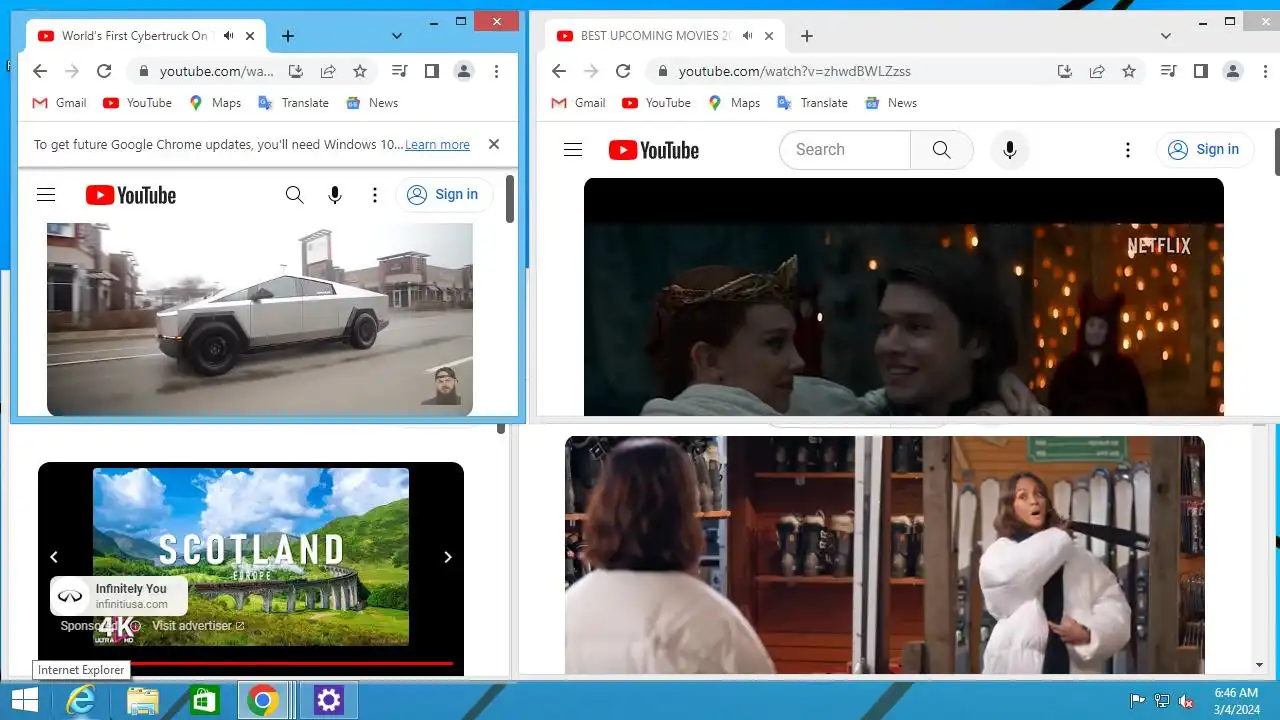Open the side panel in the right window
Viewport: 1280px width, 720px height.
click(1201, 71)
